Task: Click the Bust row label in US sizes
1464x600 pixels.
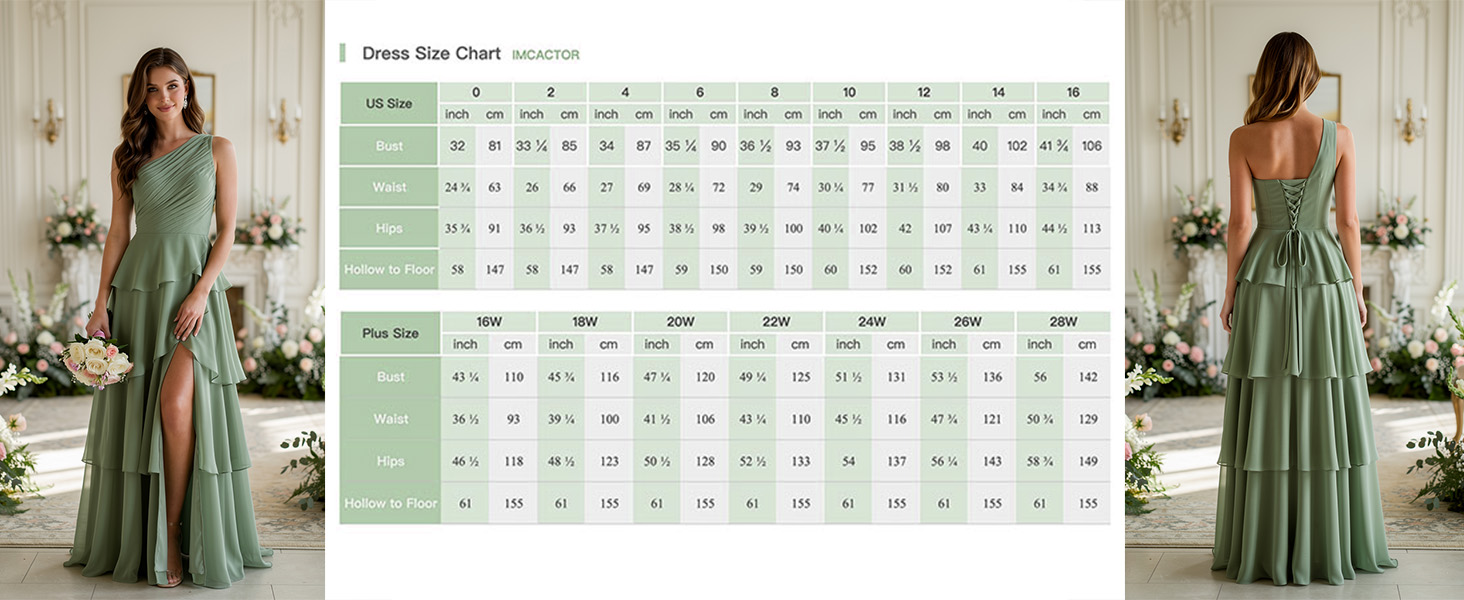Action: [x=389, y=146]
